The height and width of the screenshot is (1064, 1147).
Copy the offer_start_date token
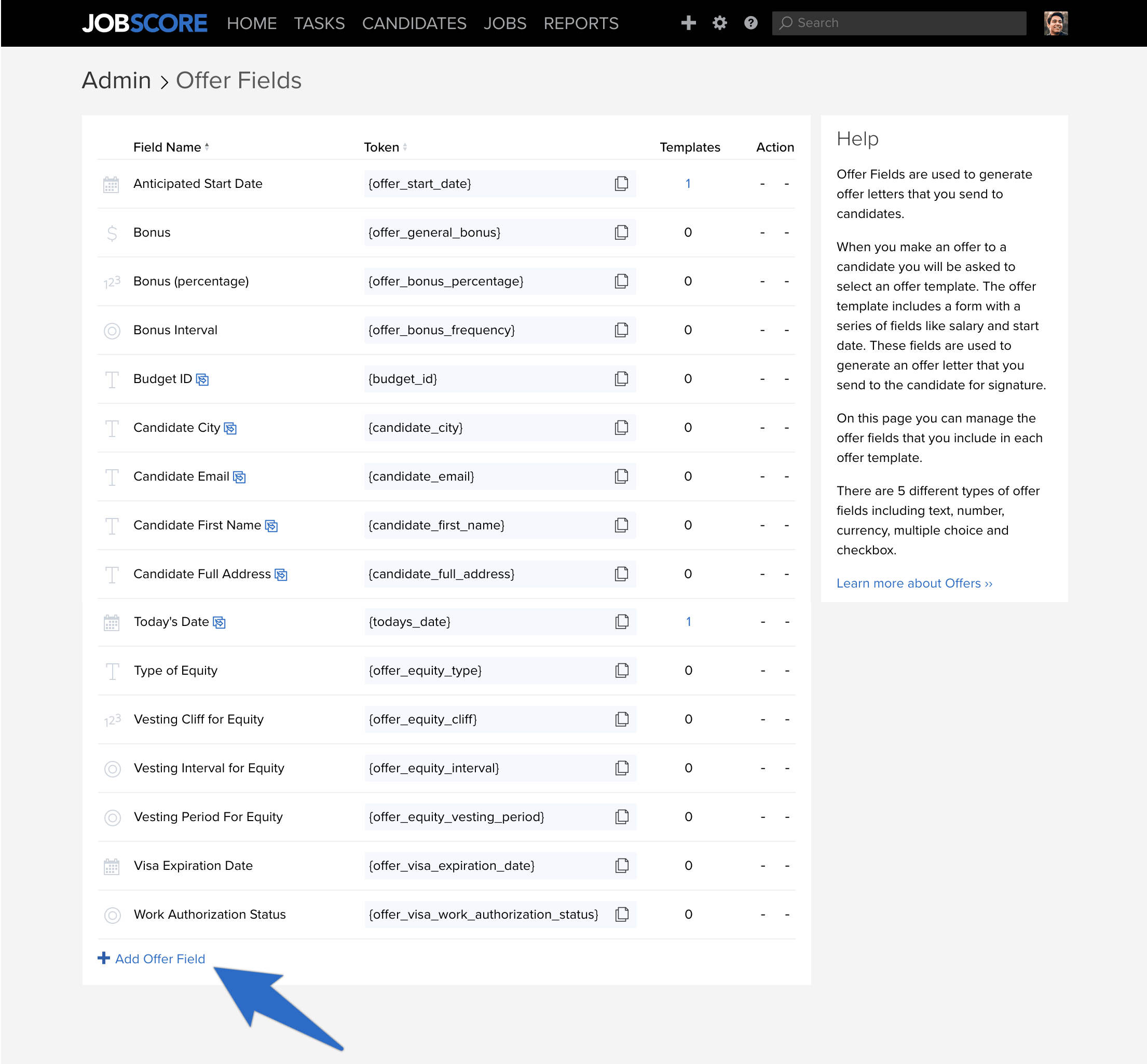tap(621, 184)
